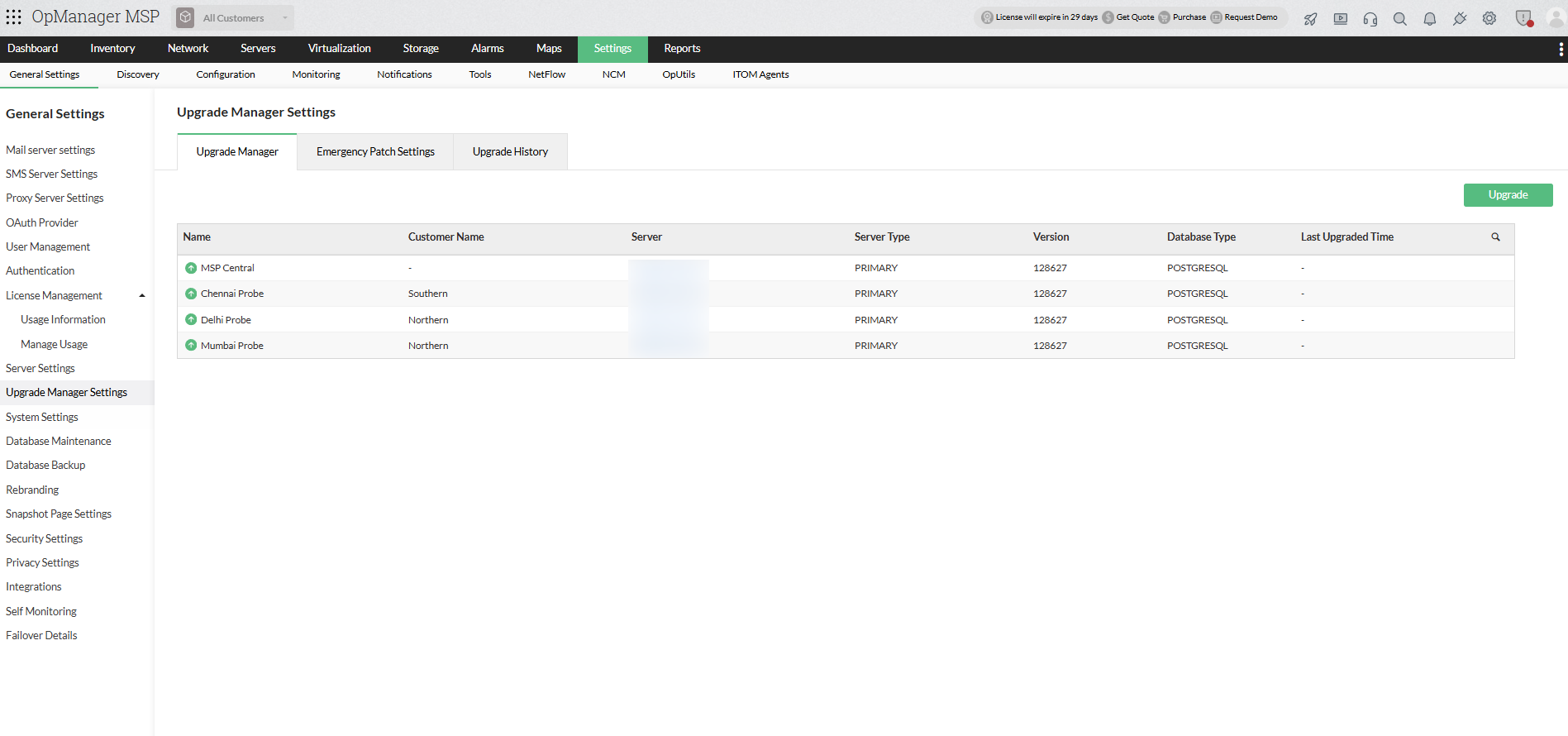Click the table search magnifier icon

tap(1495, 237)
